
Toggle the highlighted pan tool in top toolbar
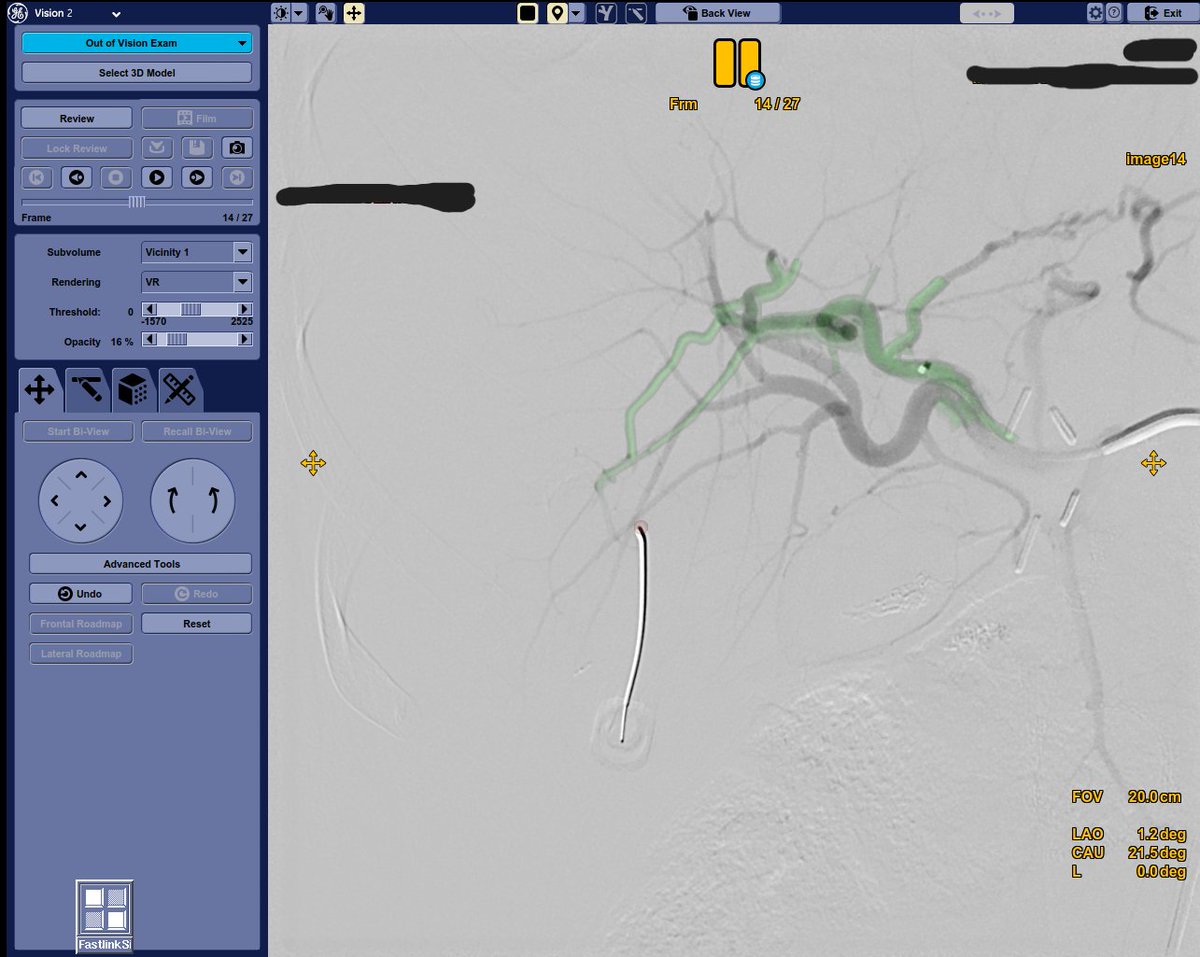pyautogui.click(x=353, y=13)
